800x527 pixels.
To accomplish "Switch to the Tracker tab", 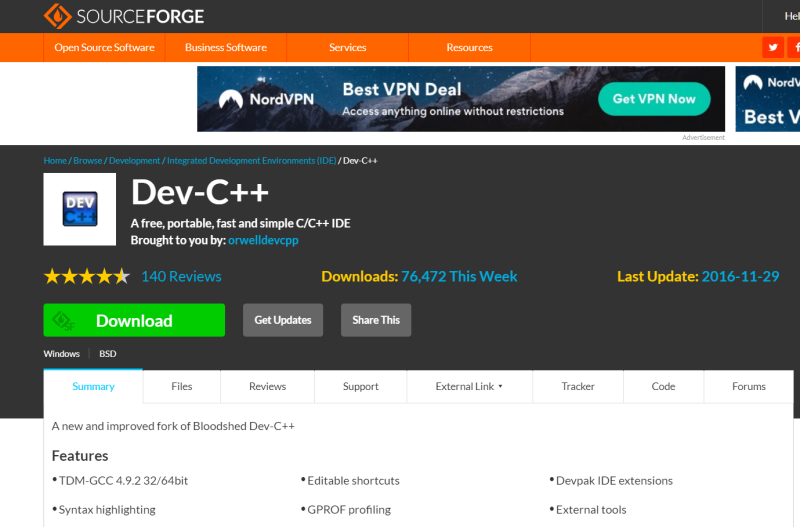I will point(578,387).
